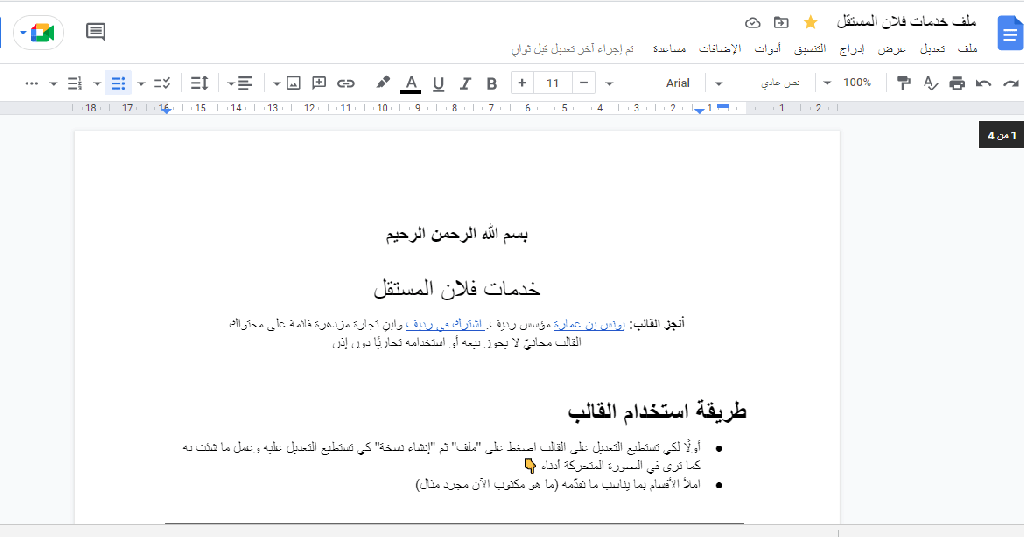
Task: Open the إدراج menu
Action: pyautogui.click(x=852, y=49)
